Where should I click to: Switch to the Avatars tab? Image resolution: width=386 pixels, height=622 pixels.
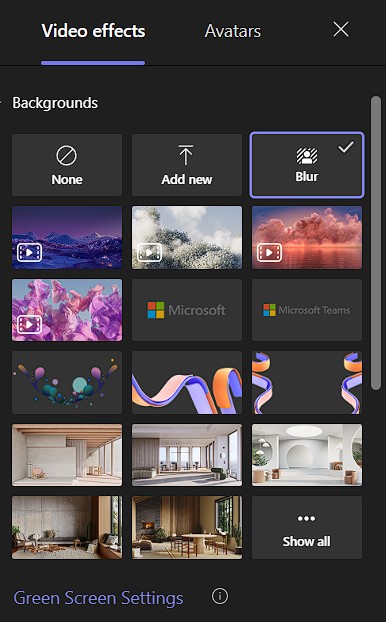click(x=233, y=31)
